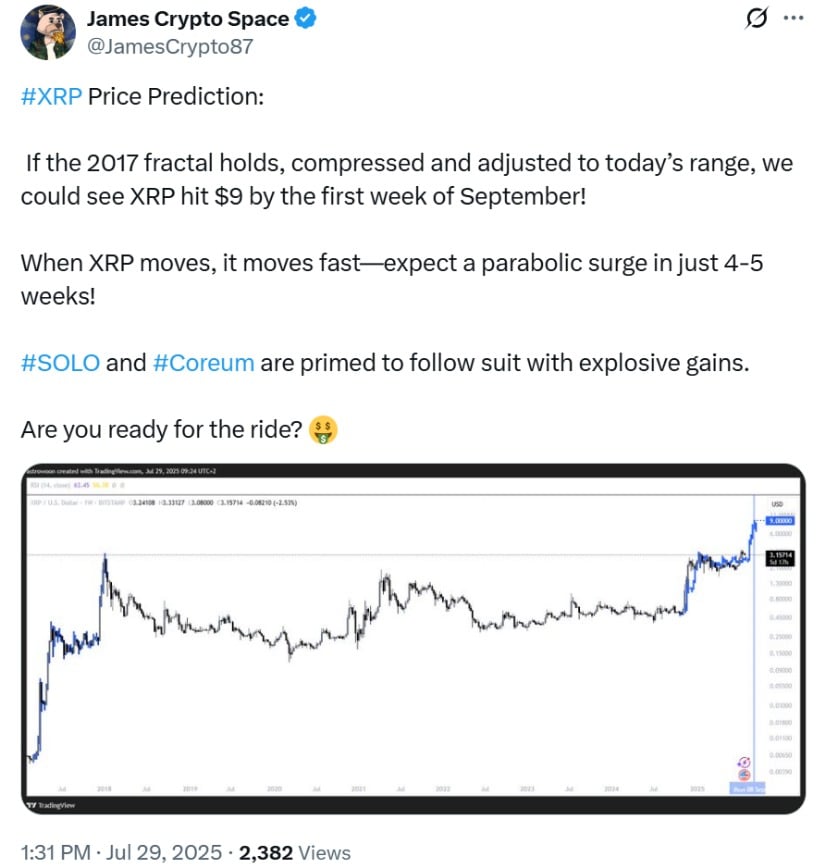Screen dimensions: 825x868
Task: Click the #XRP hashtag
Action: point(51,97)
